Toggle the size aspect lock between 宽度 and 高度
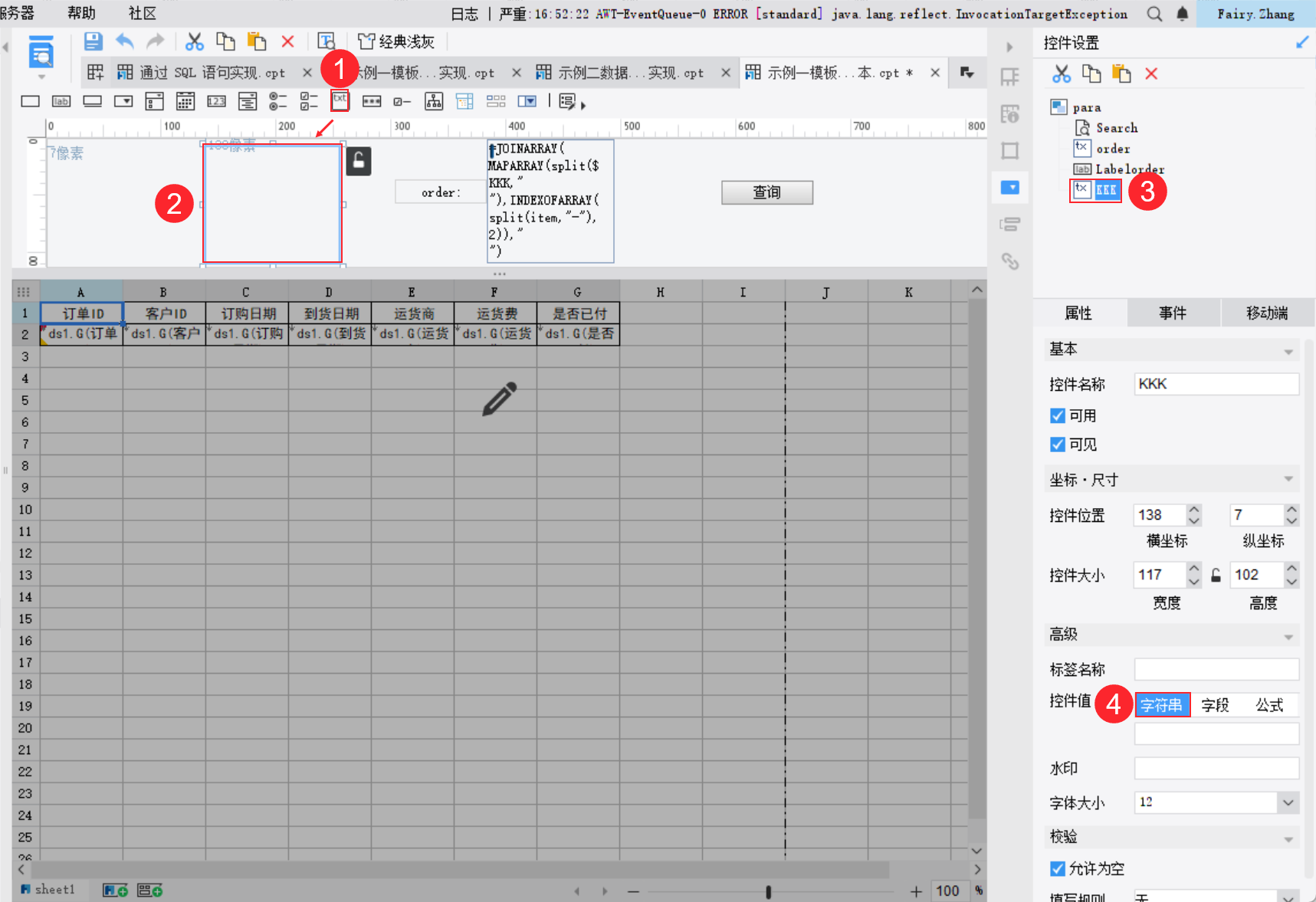The image size is (1316, 902). coord(1216,575)
